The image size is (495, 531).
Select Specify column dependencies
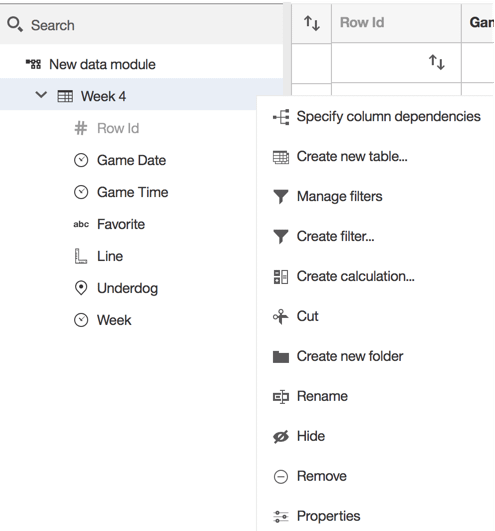375,116
